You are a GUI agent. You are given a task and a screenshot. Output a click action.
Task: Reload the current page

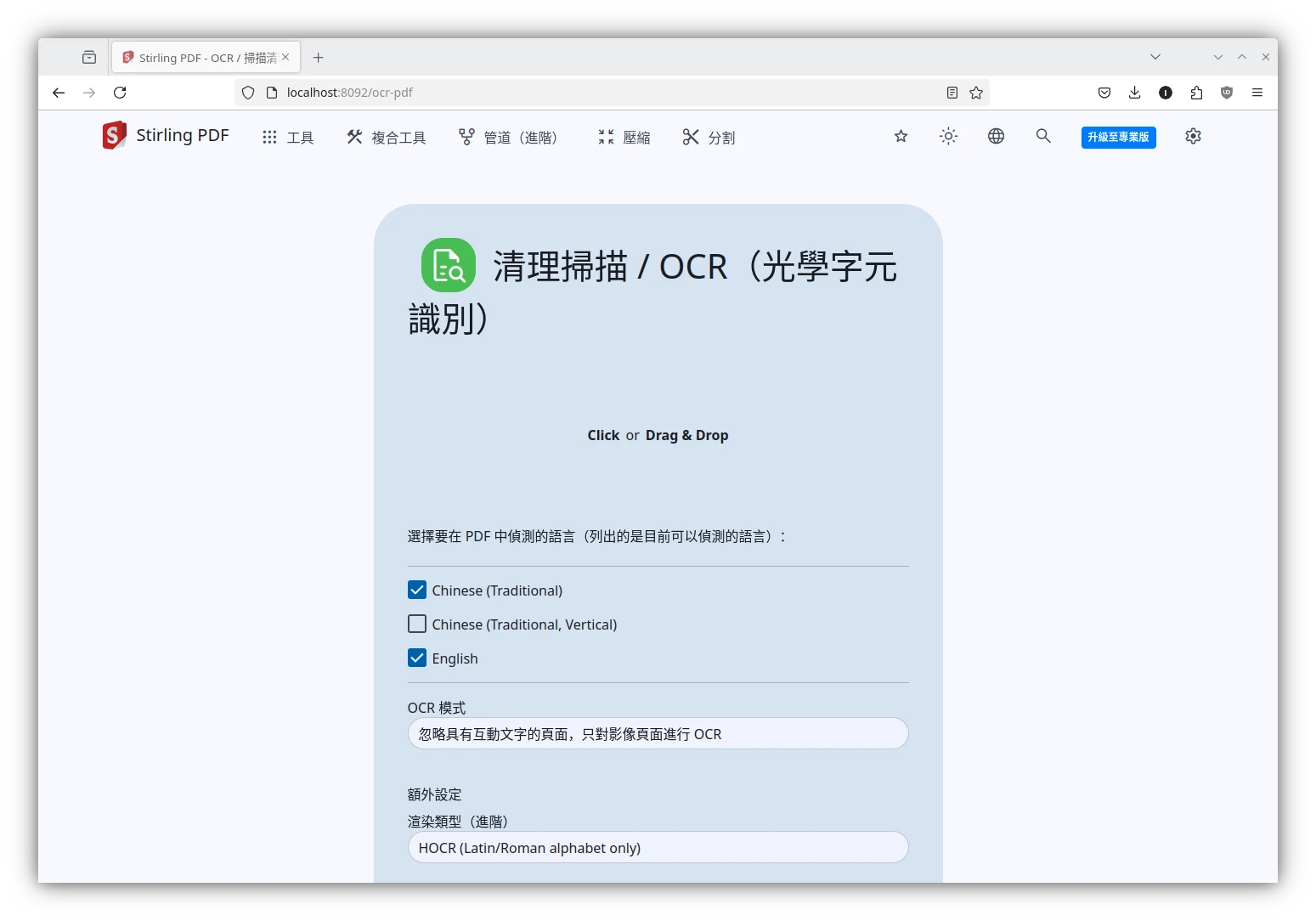pos(120,93)
